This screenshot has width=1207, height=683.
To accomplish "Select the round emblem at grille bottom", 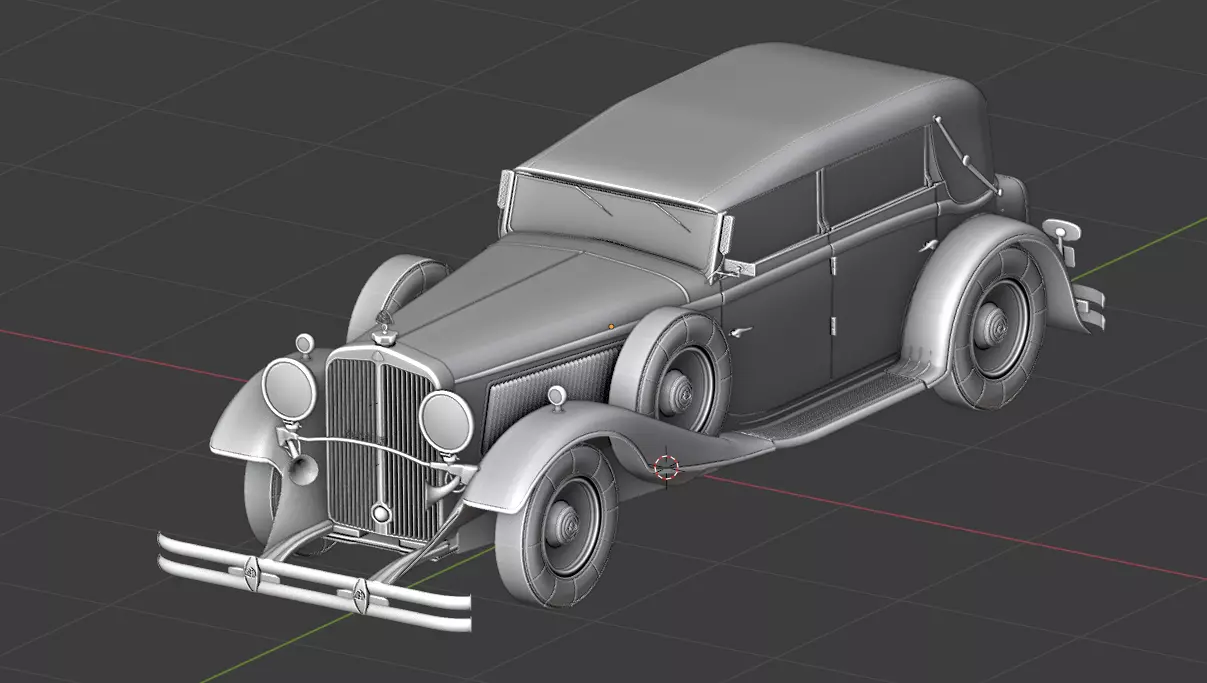I will (x=381, y=514).
